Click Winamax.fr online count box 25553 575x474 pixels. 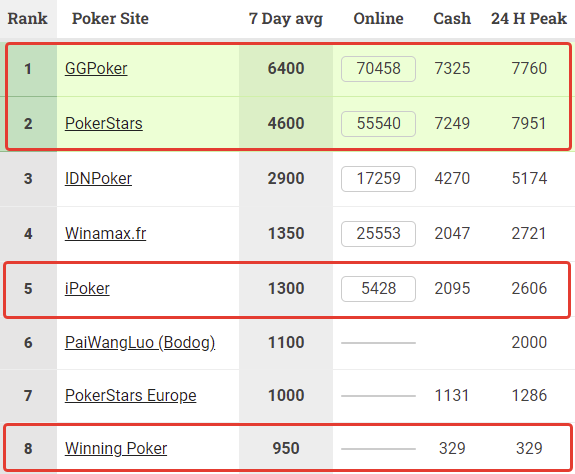pos(378,234)
